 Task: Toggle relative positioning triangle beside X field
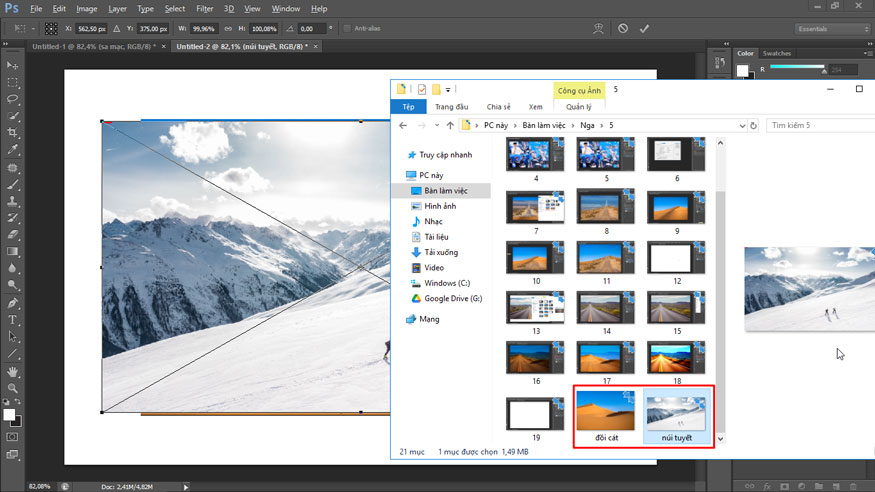(118, 29)
